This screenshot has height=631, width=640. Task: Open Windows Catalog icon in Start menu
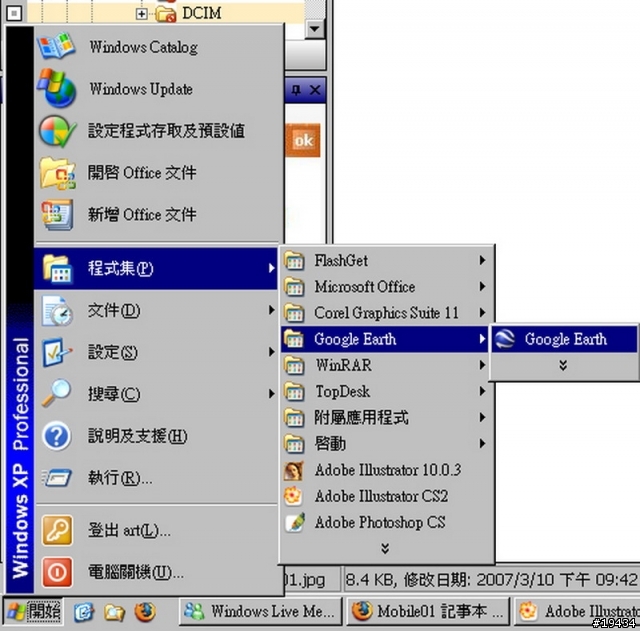(56, 46)
